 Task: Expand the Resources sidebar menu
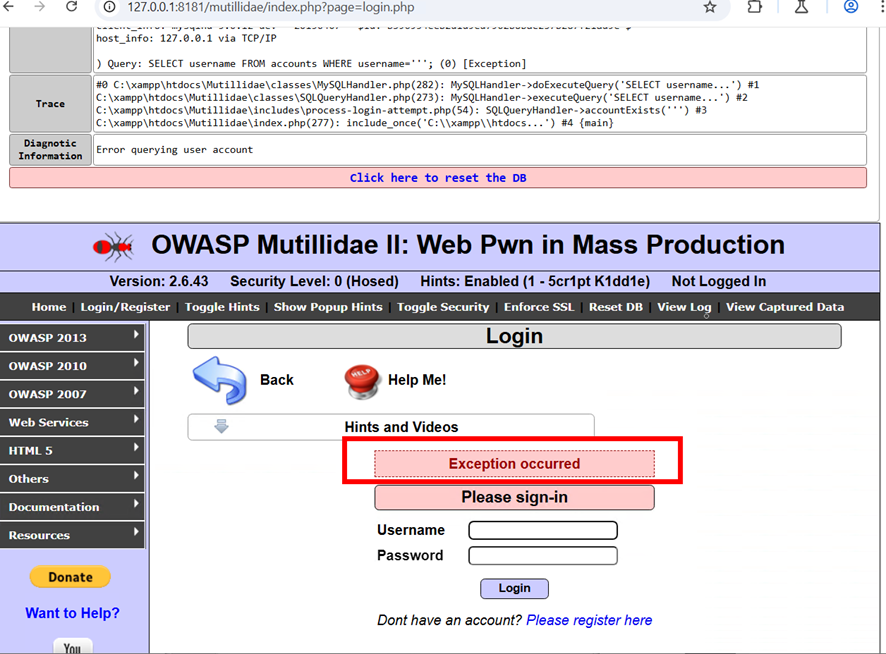point(72,535)
